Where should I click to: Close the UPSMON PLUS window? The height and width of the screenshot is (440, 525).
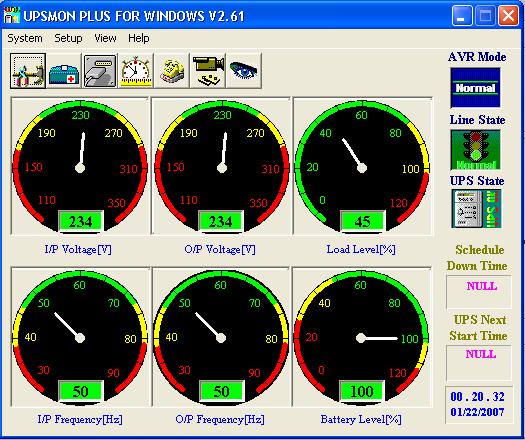click(508, 15)
